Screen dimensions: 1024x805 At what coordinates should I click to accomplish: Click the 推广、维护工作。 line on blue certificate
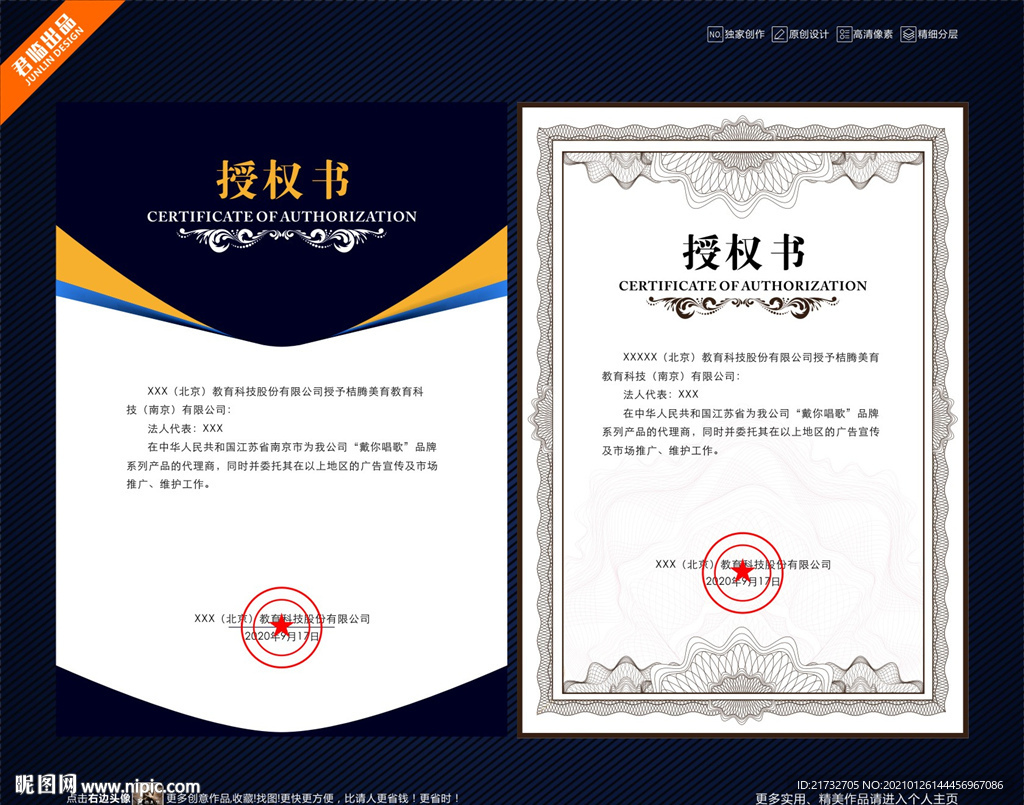(x=168, y=484)
